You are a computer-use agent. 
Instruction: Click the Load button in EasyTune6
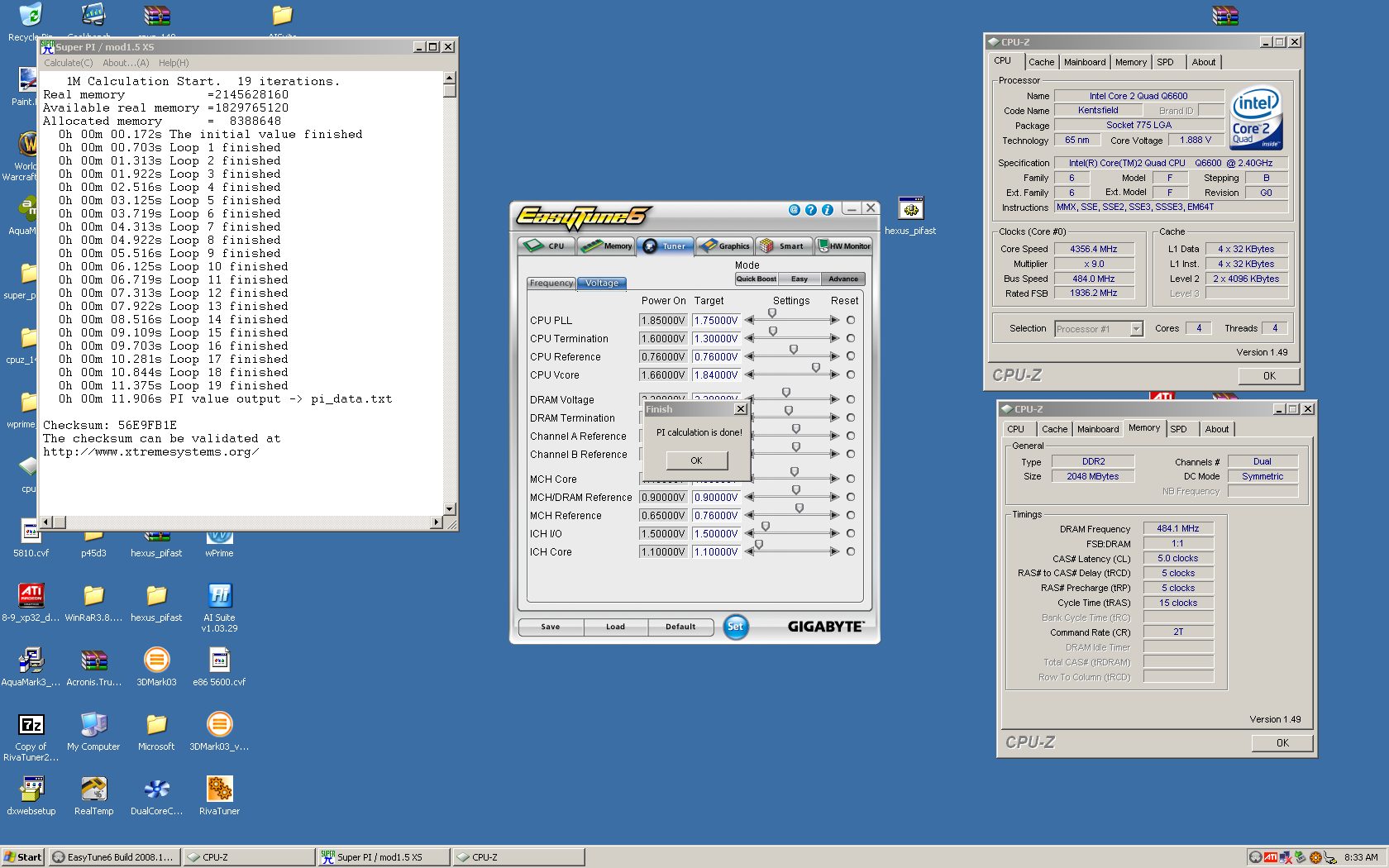[x=615, y=627]
